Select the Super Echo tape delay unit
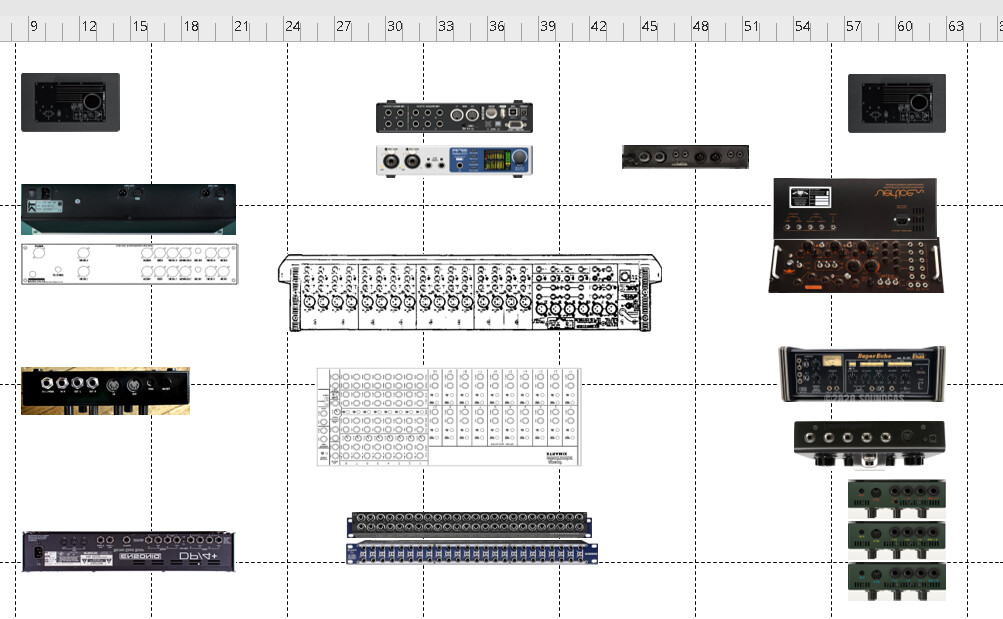 pos(862,374)
